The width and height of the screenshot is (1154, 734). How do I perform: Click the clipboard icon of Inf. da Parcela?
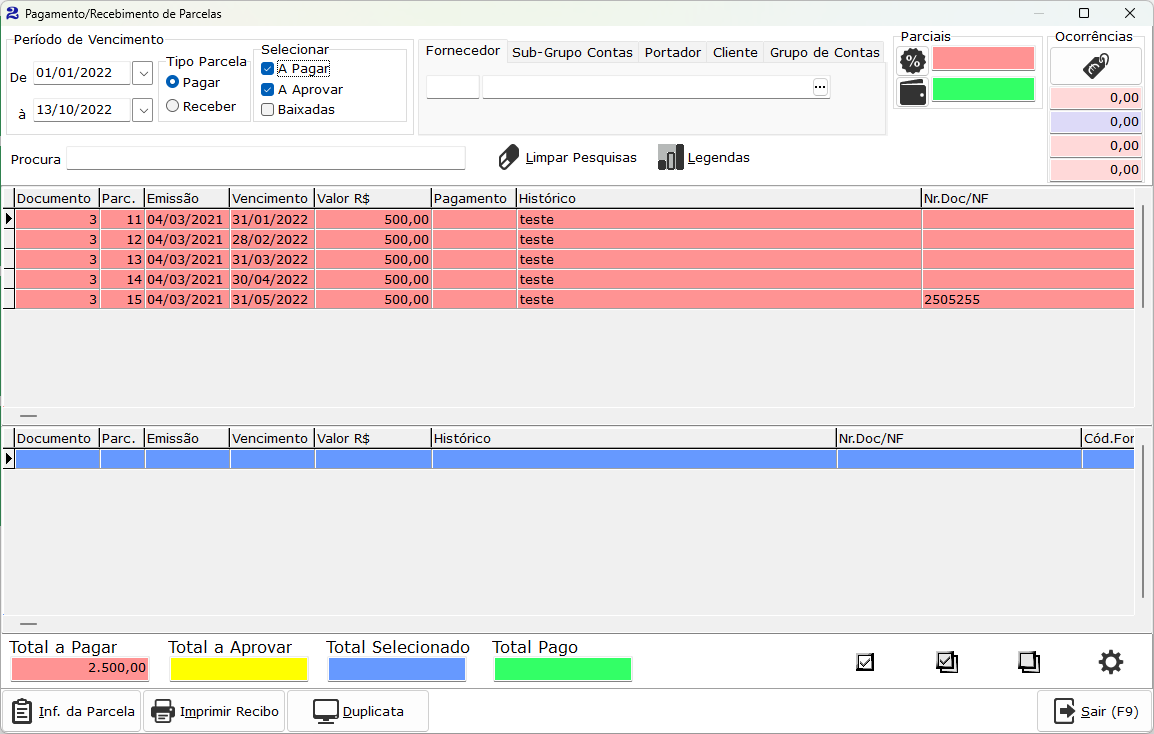[22, 711]
